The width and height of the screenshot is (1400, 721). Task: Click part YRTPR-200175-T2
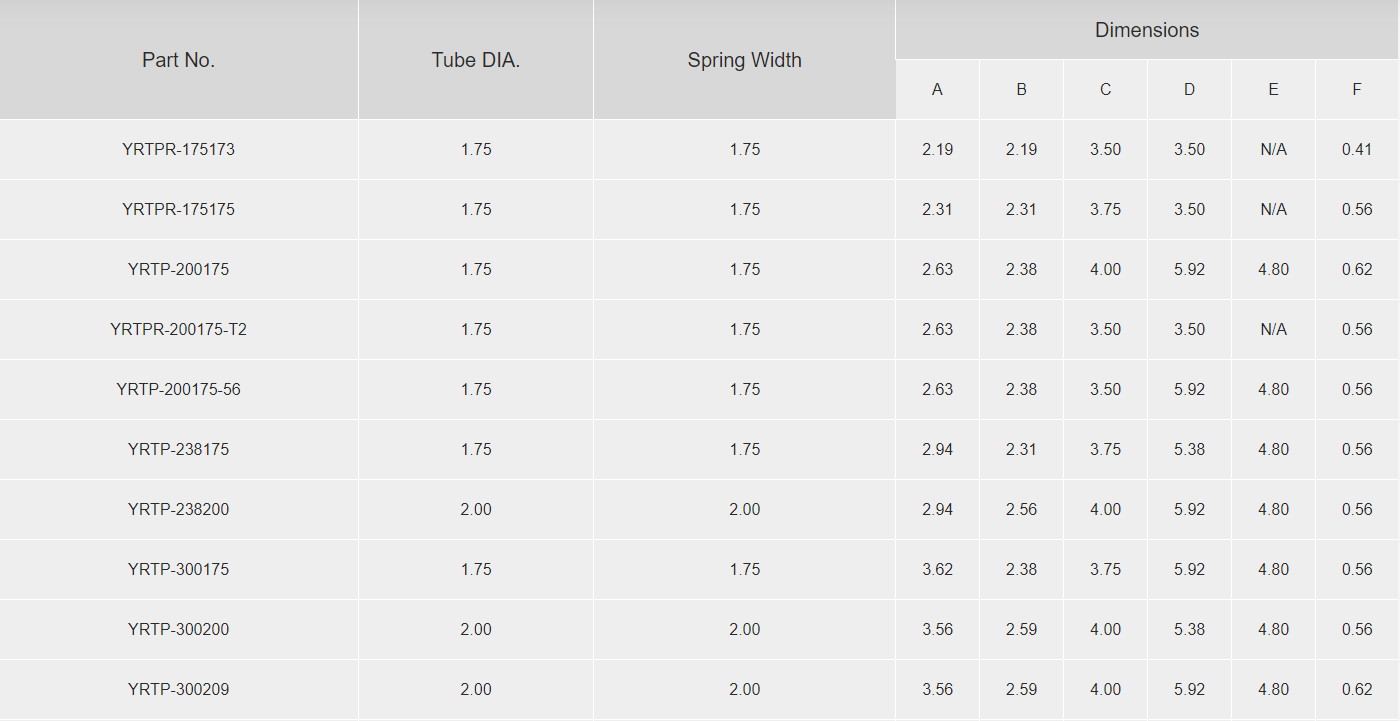[178, 330]
